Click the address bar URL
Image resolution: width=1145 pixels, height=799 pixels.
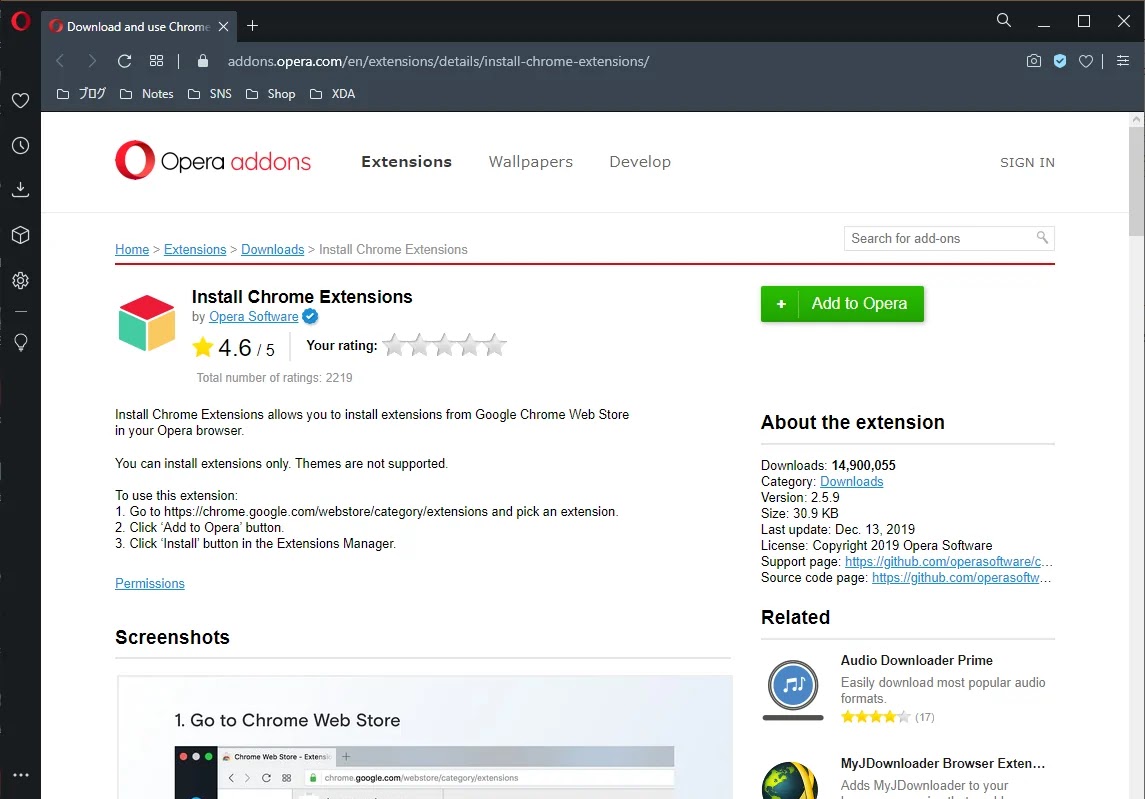pos(438,61)
